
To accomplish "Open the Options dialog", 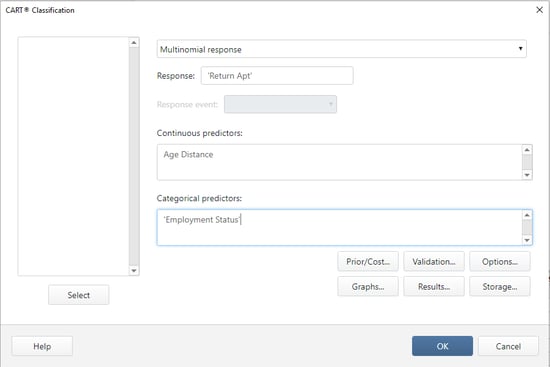I will coord(499,261).
